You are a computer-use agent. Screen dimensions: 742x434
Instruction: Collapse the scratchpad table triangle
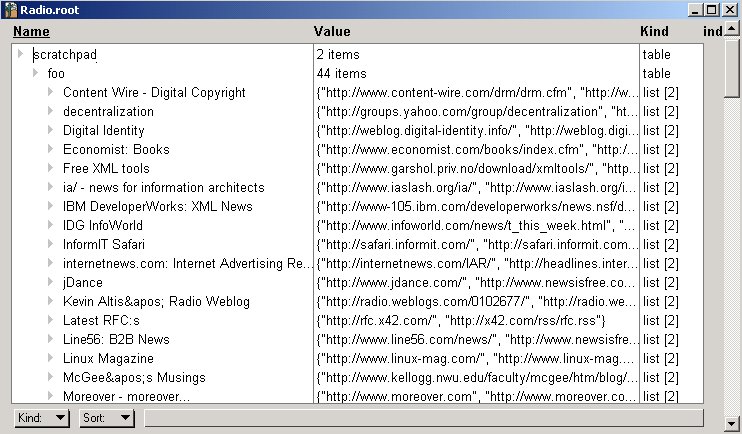20,53
